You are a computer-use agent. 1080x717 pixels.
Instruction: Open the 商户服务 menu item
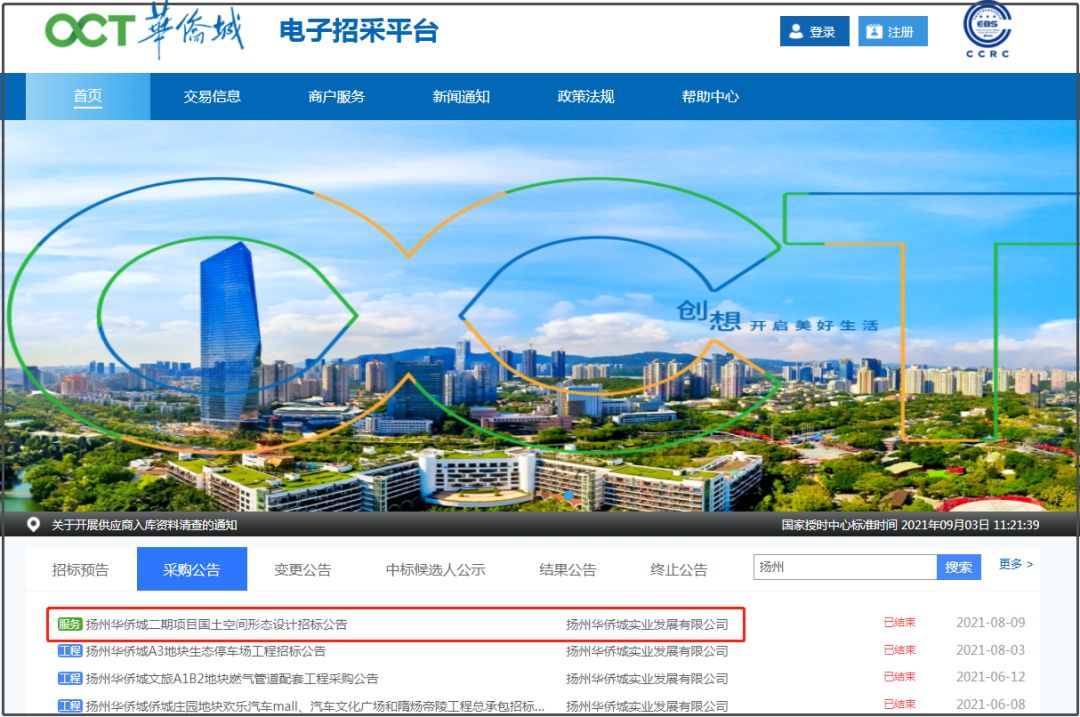pos(337,97)
